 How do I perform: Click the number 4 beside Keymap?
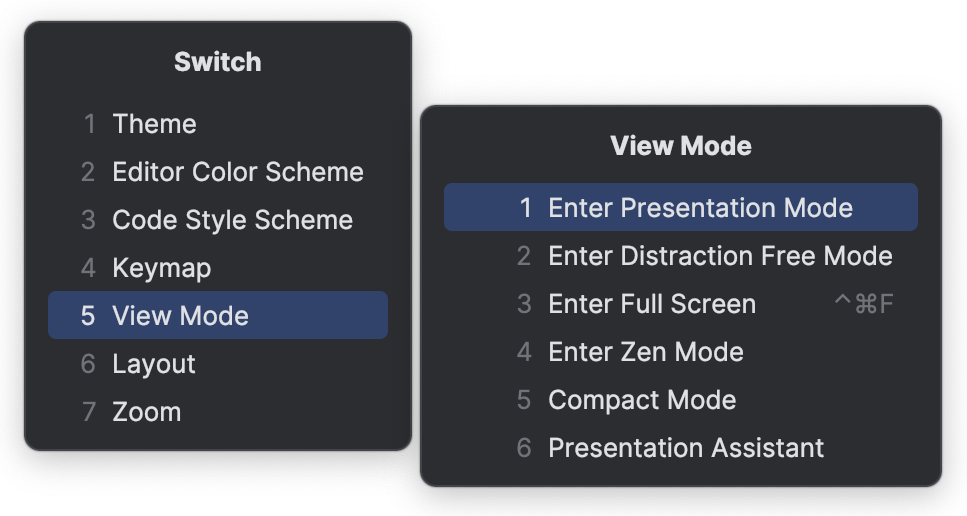click(x=89, y=268)
